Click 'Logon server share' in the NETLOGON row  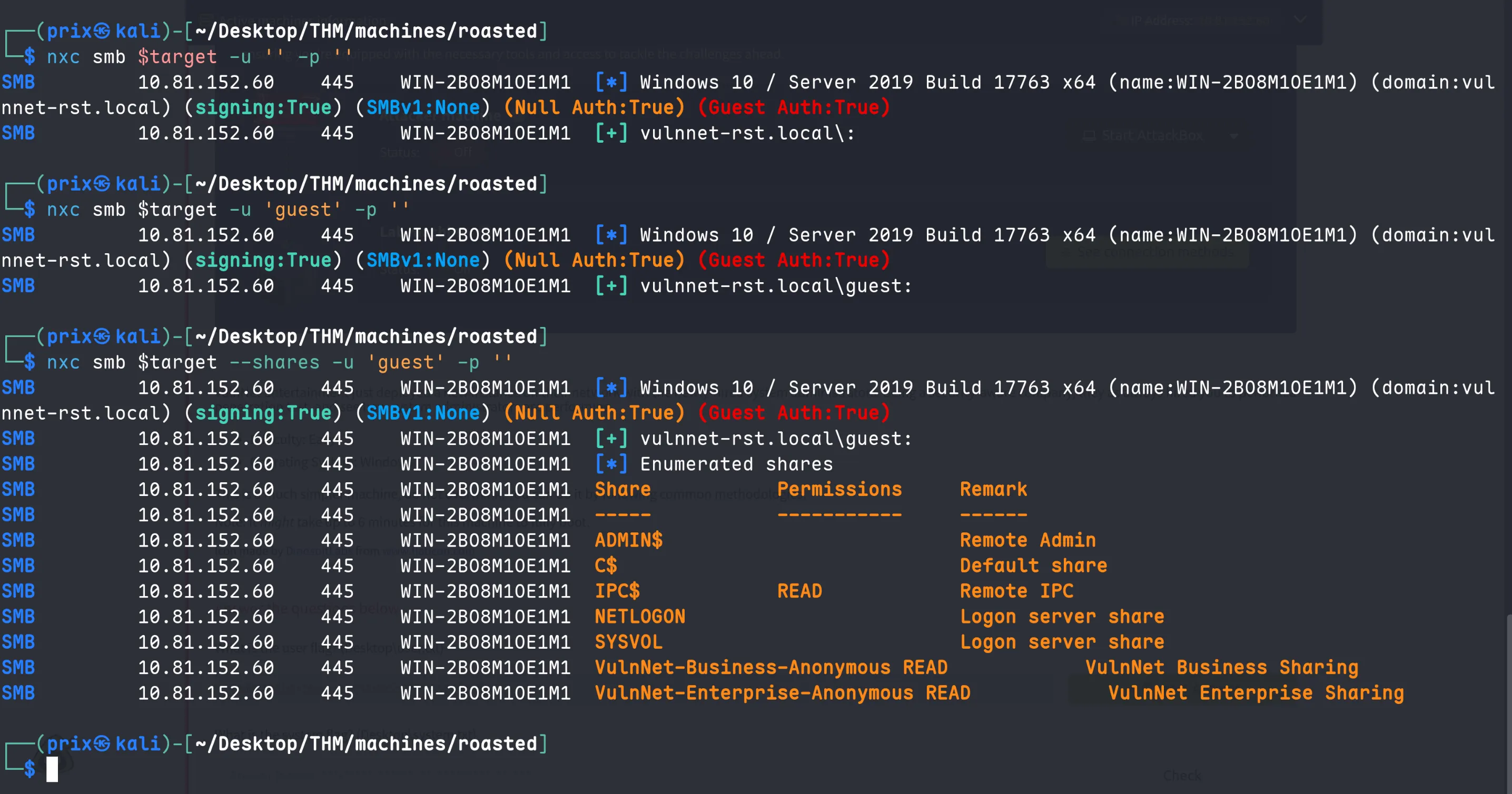point(1062,616)
